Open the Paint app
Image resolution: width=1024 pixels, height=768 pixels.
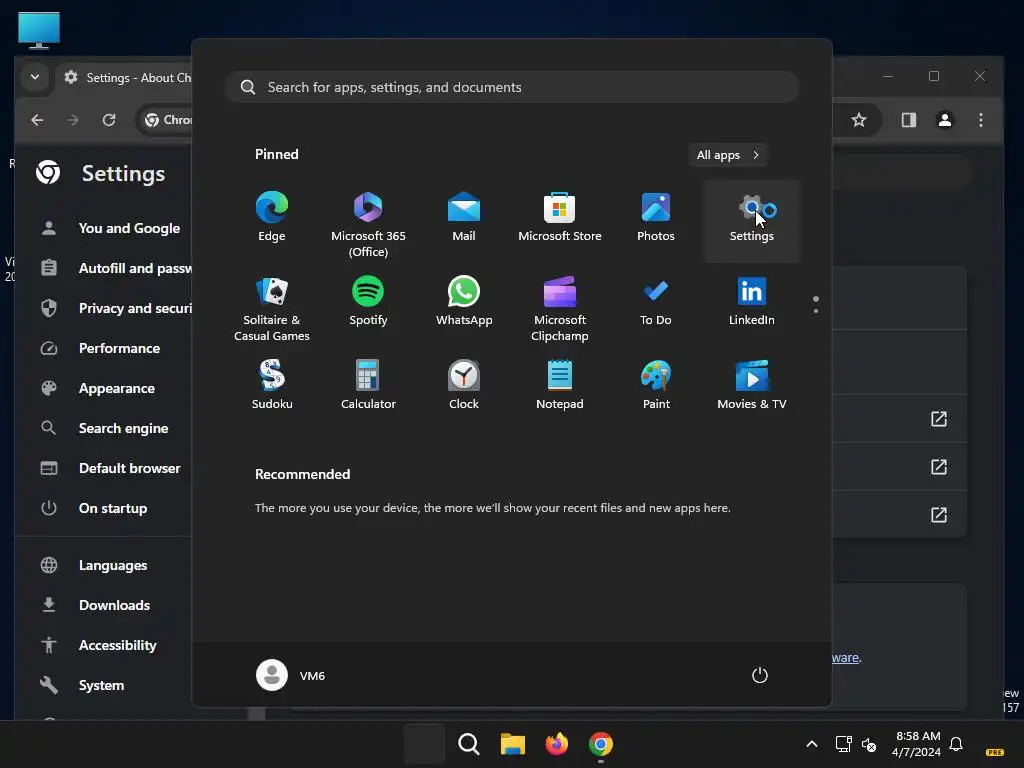click(656, 387)
